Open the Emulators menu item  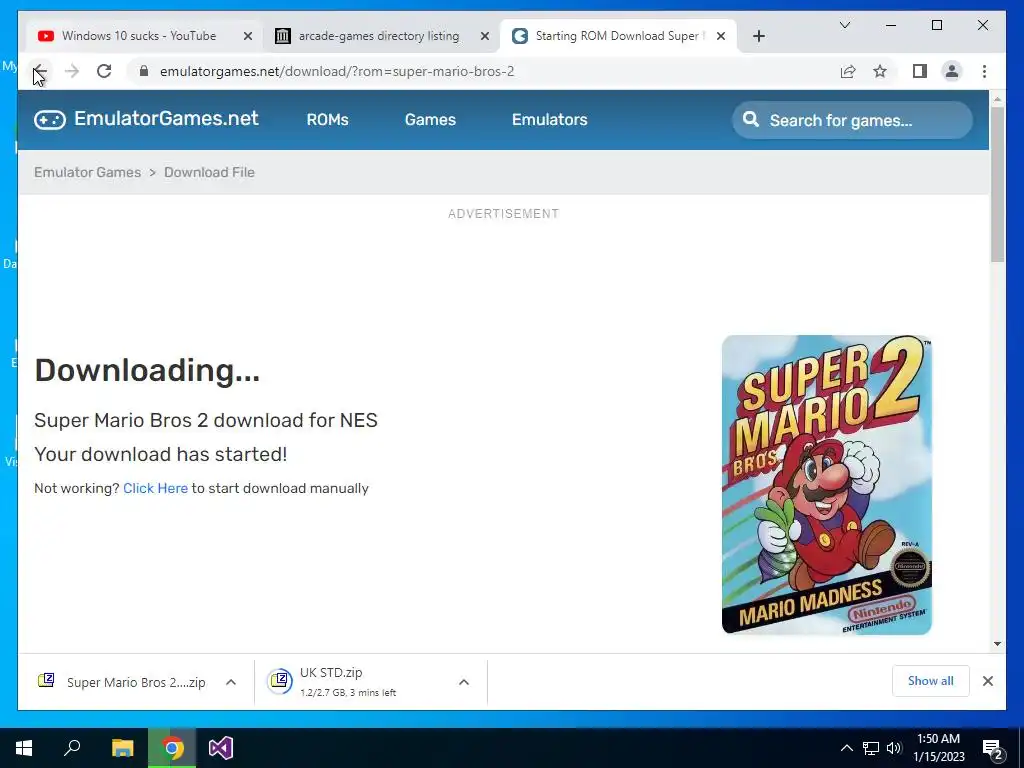pos(549,120)
